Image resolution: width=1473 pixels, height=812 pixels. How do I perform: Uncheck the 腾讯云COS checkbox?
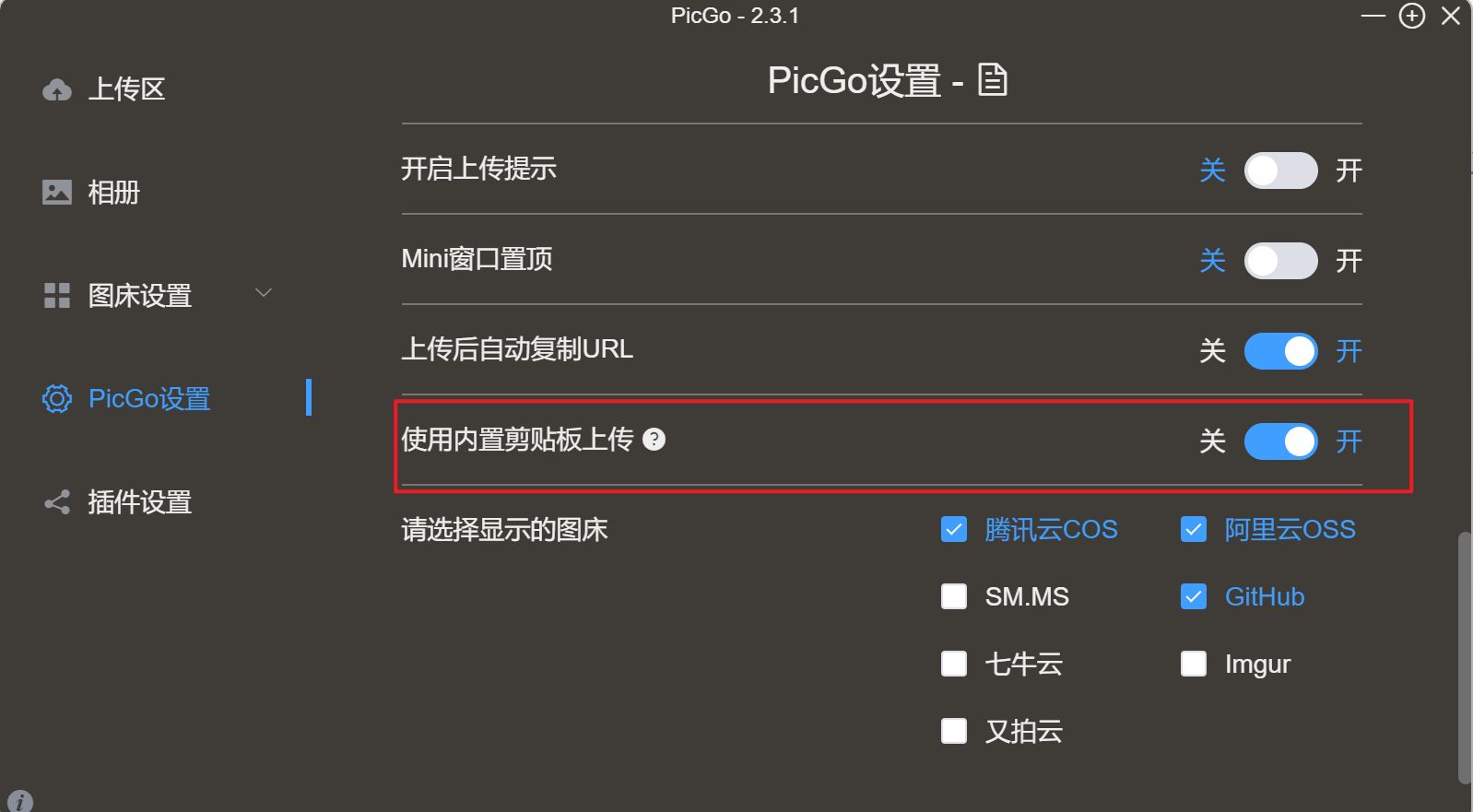954,529
